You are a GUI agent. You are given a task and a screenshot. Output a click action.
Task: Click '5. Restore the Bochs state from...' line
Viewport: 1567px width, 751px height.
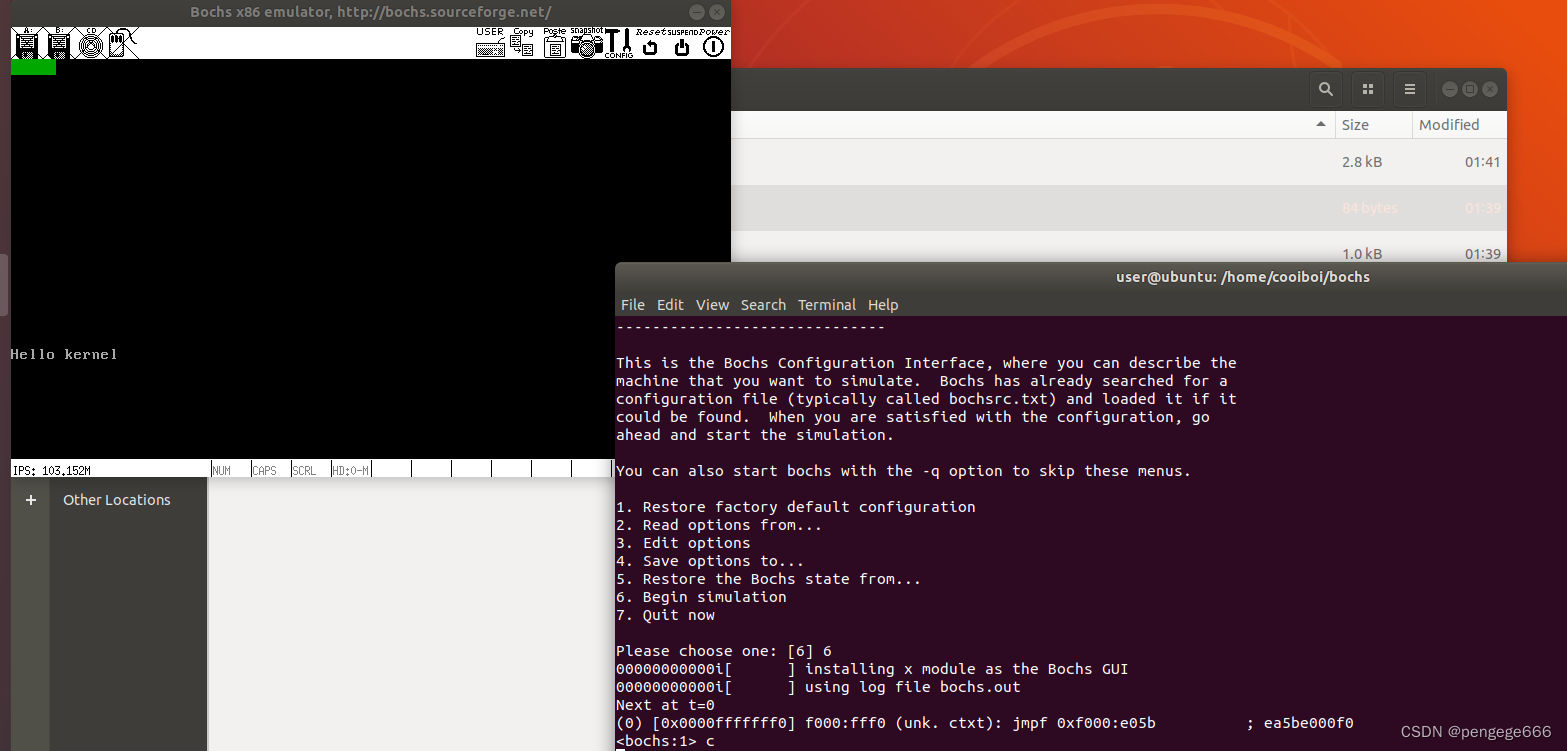(x=769, y=579)
